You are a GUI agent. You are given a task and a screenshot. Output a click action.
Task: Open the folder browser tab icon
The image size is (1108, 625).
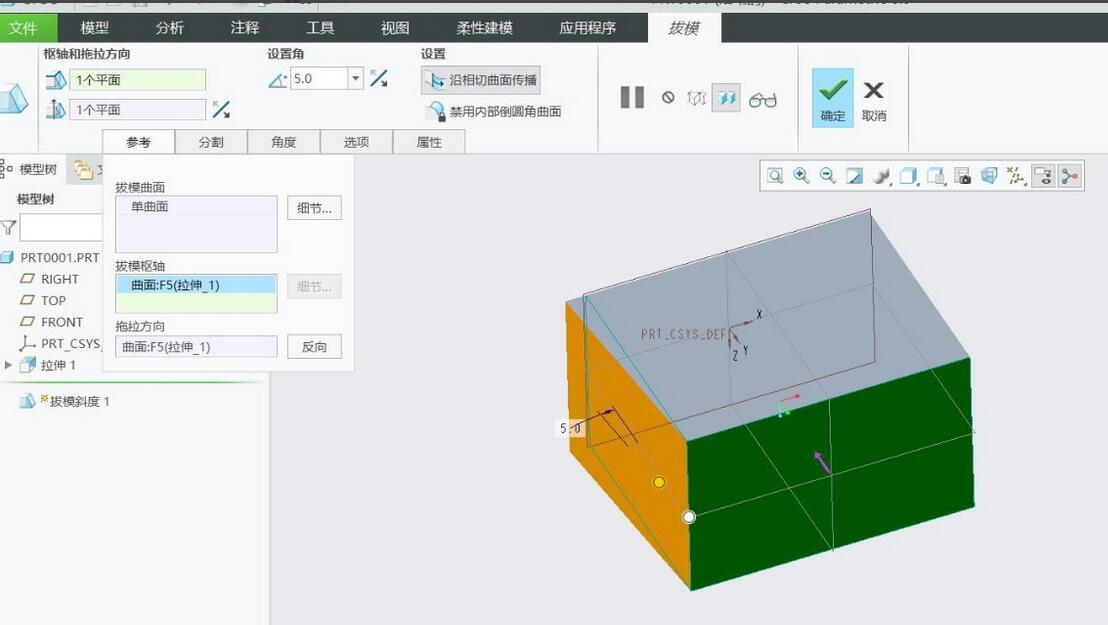[x=84, y=170]
